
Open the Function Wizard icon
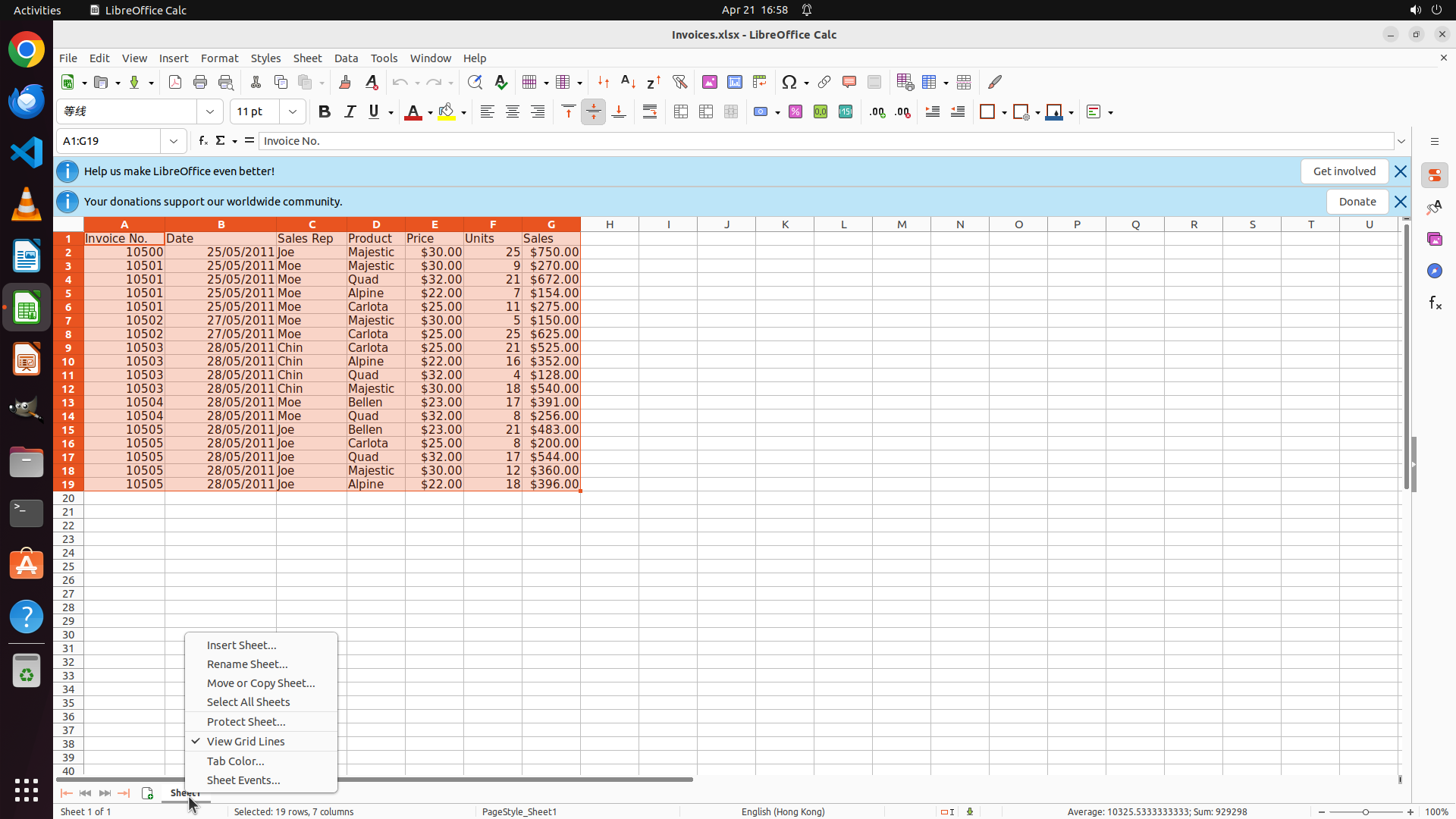click(202, 141)
